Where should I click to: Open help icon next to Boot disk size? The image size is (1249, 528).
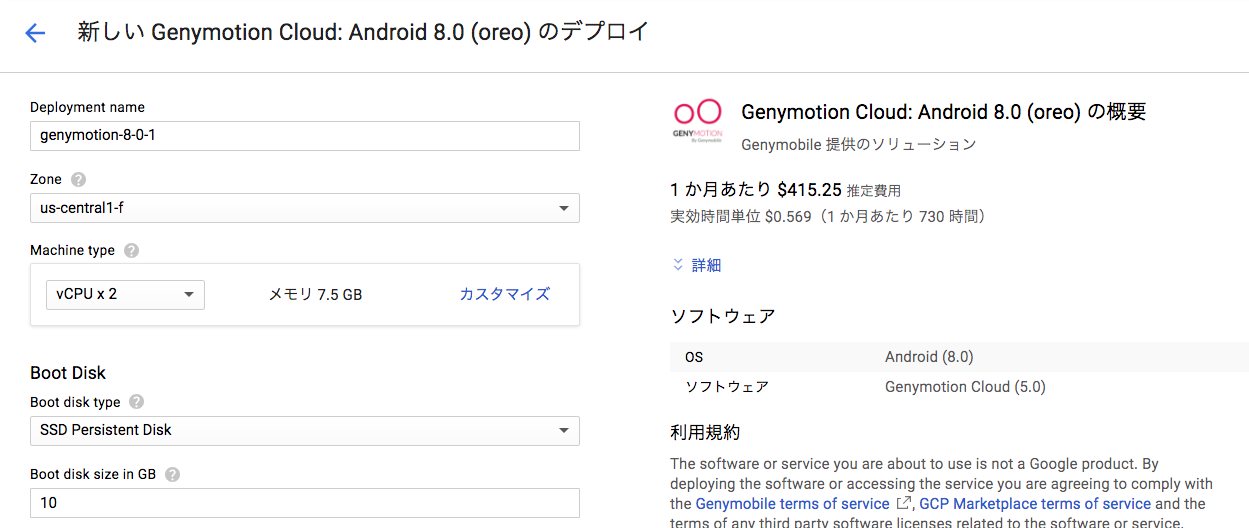click(172, 474)
